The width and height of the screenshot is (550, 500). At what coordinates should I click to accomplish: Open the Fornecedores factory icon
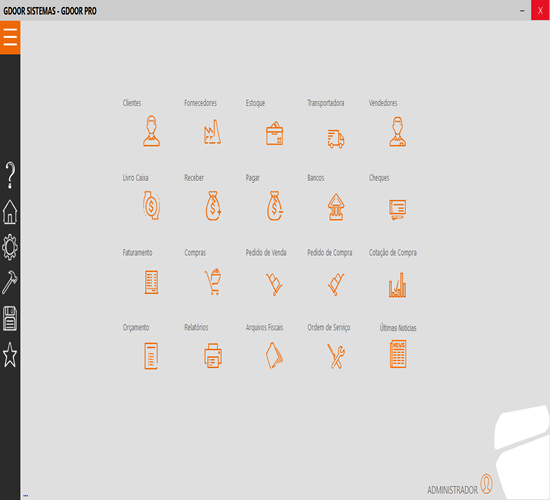pyautogui.click(x=213, y=132)
